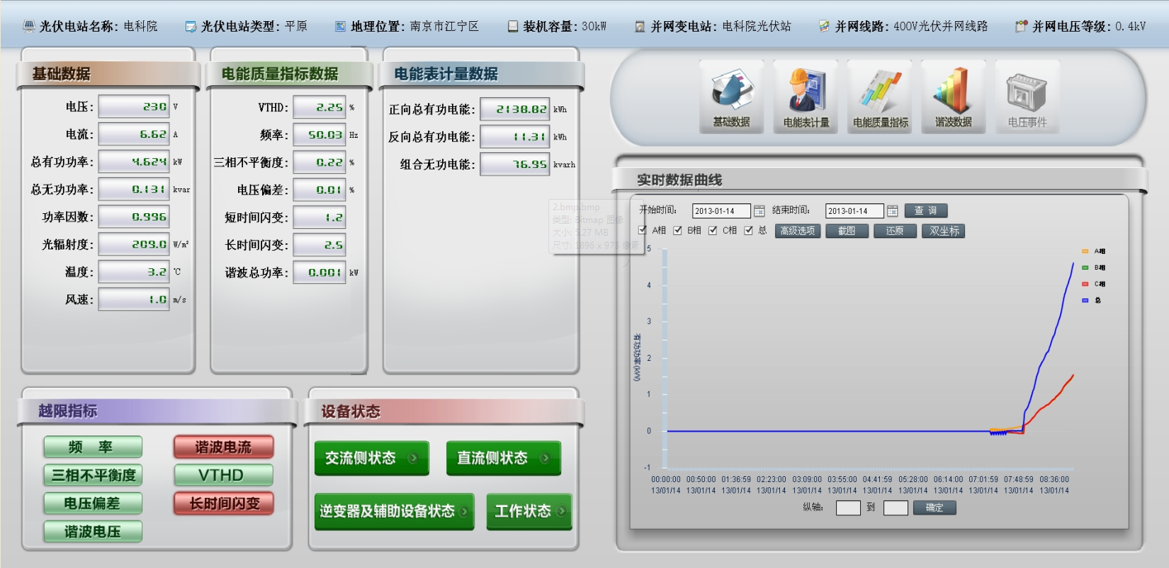Click the 高级选项 button
Viewport: 1169px width, 568px height.
(x=797, y=231)
